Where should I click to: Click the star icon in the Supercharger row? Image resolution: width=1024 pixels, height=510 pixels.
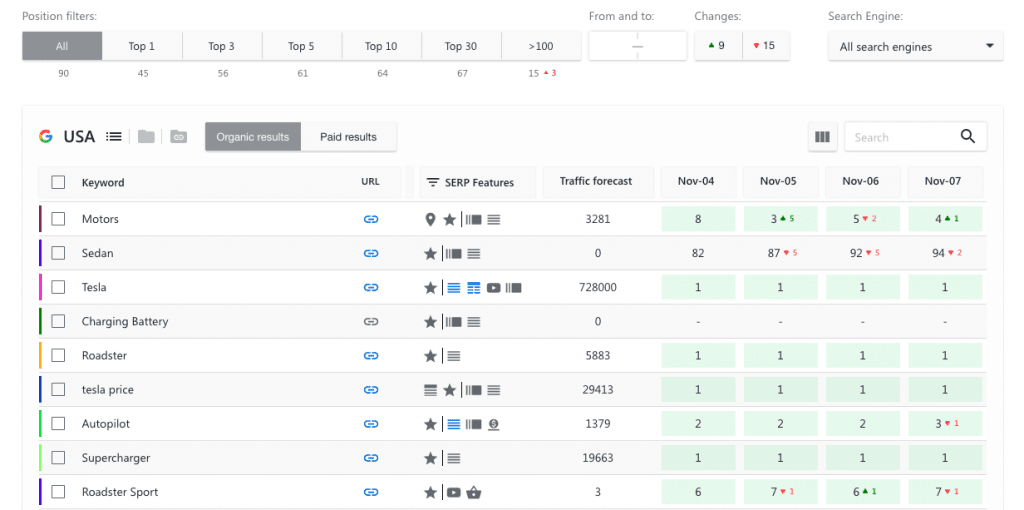430,458
